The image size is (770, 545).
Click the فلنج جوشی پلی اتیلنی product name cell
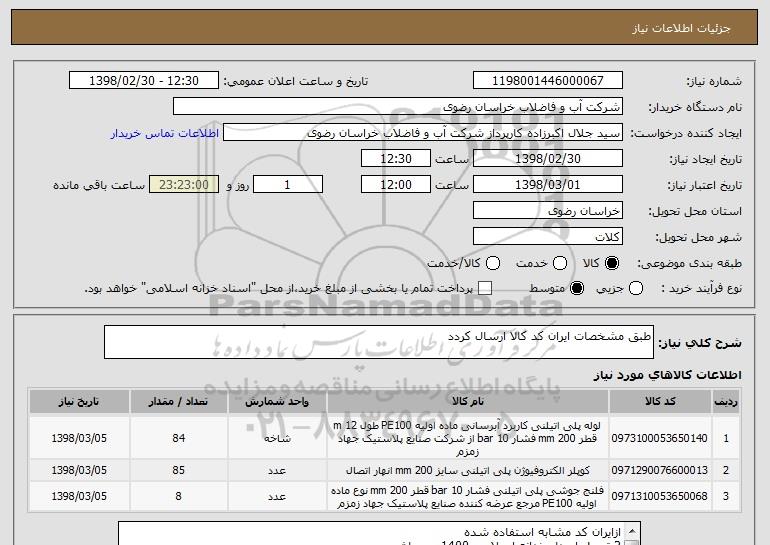coord(468,496)
